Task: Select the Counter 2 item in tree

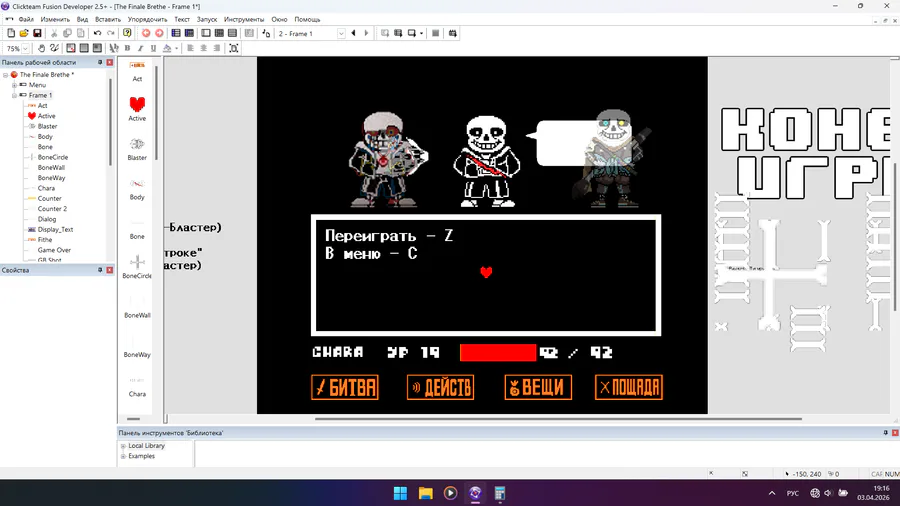Action: 52,209
